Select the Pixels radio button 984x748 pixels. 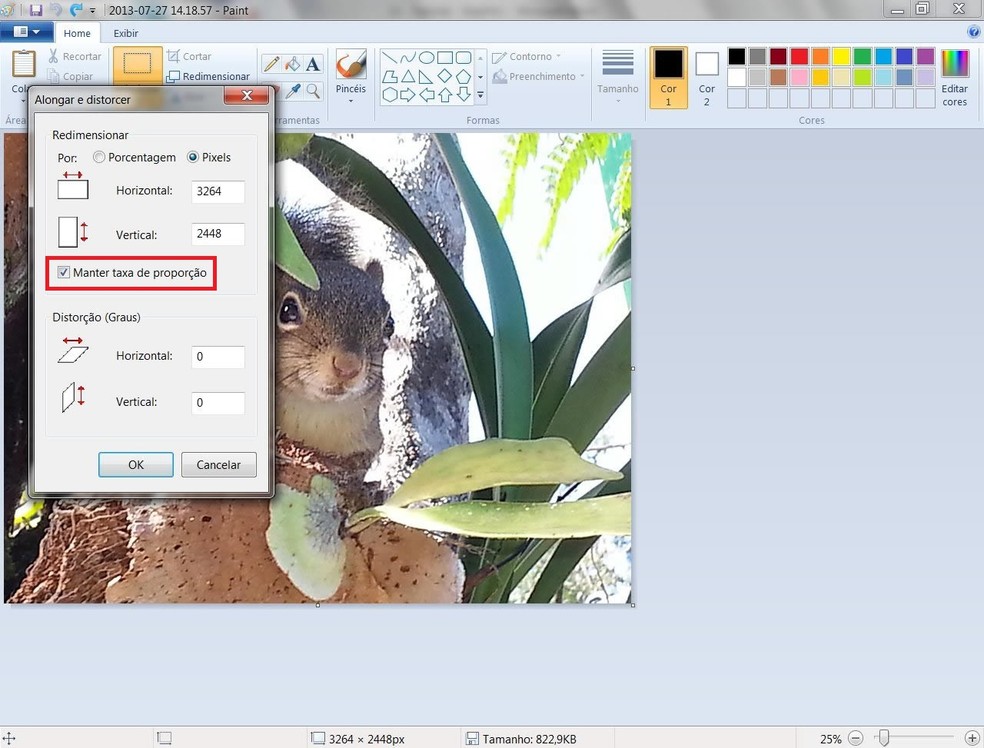point(193,158)
